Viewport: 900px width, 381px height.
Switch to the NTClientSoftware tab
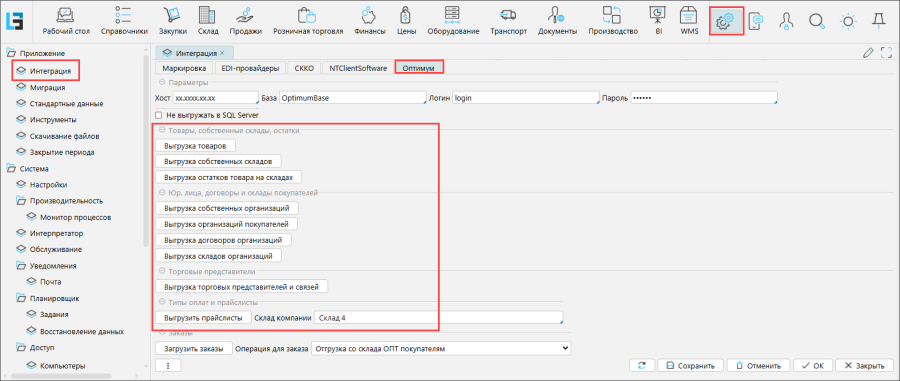[x=358, y=68]
